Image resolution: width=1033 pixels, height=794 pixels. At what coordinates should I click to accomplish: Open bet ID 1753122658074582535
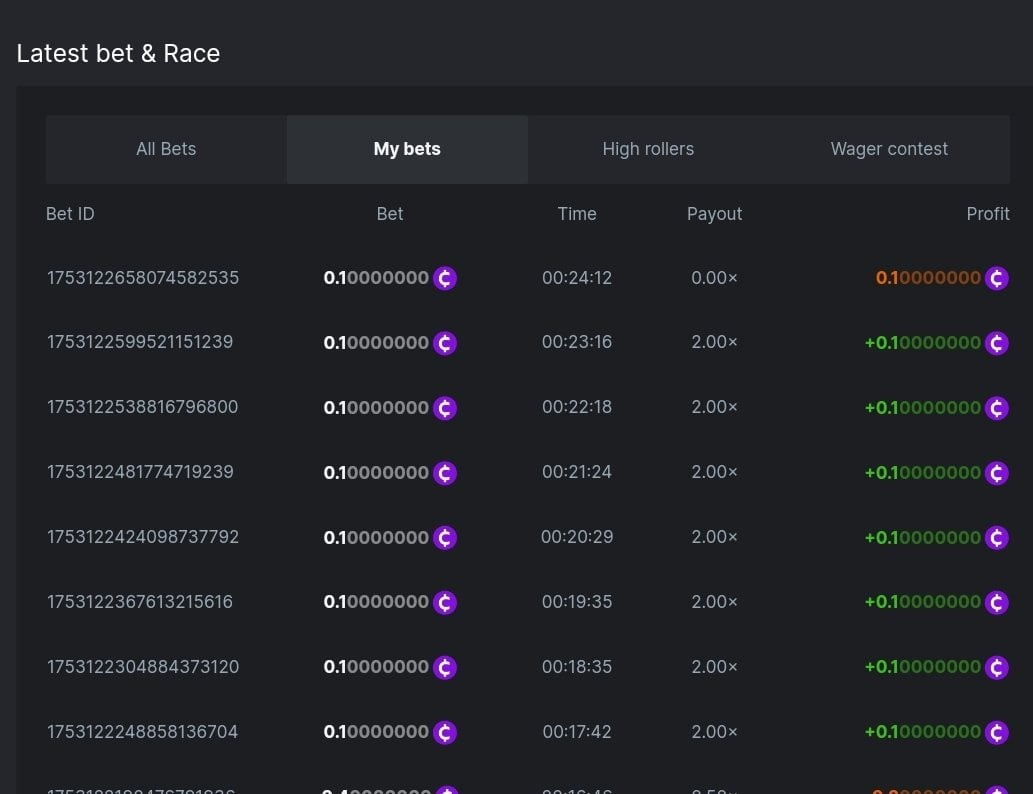tap(143, 278)
